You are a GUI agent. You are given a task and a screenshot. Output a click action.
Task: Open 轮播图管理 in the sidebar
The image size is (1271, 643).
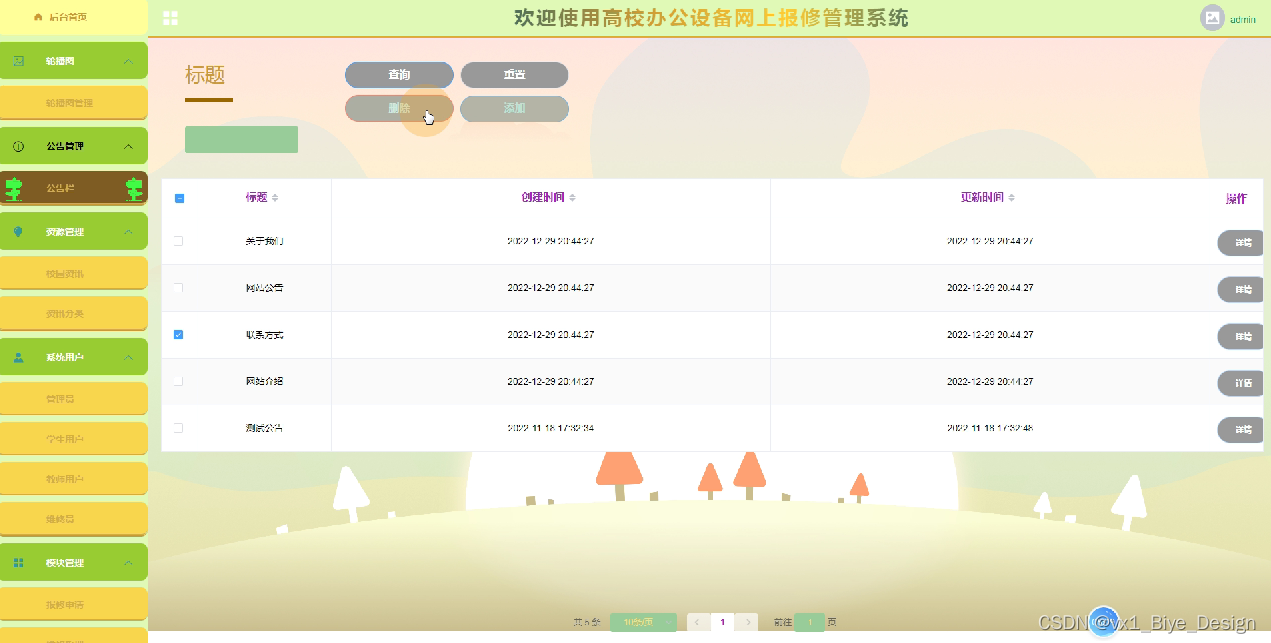[x=74, y=103]
